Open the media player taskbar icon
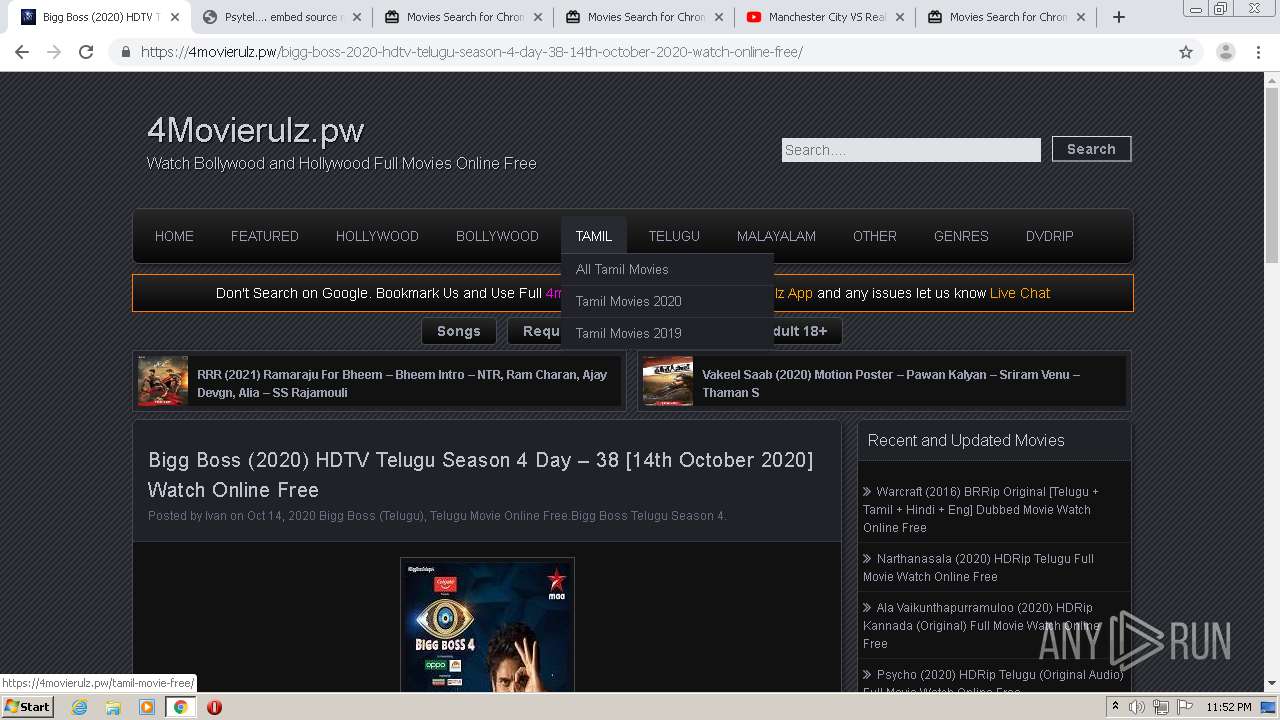 coord(147,707)
